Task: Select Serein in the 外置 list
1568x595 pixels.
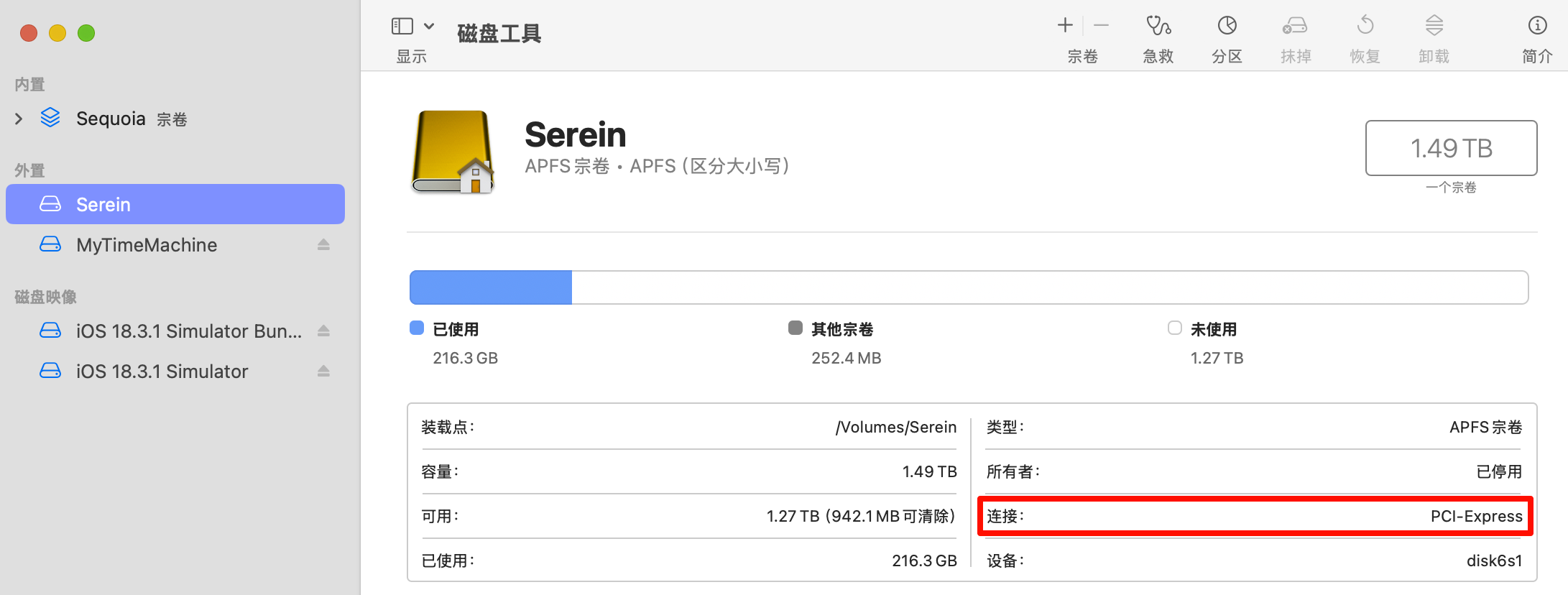Action: [x=103, y=204]
